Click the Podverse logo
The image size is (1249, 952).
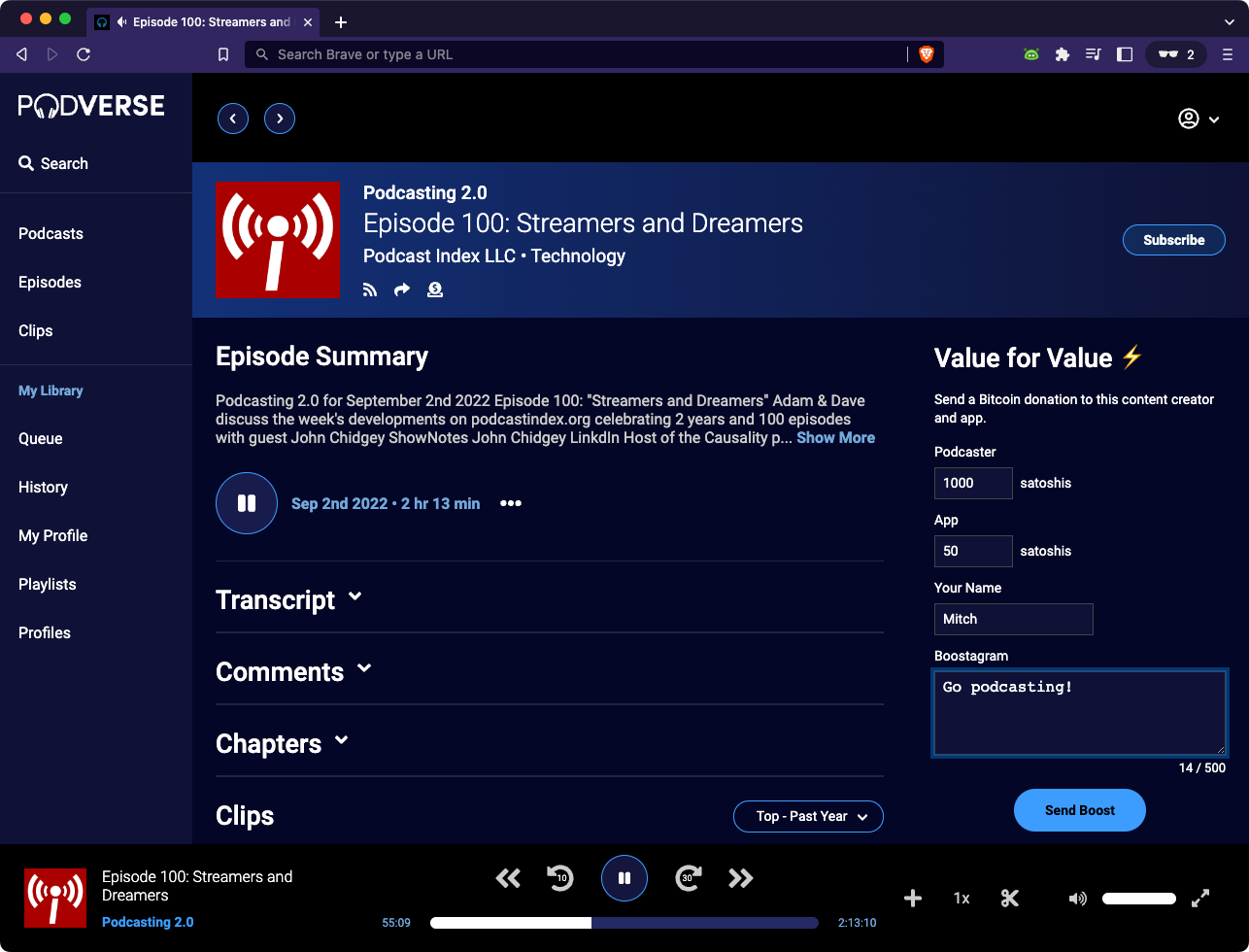click(91, 106)
